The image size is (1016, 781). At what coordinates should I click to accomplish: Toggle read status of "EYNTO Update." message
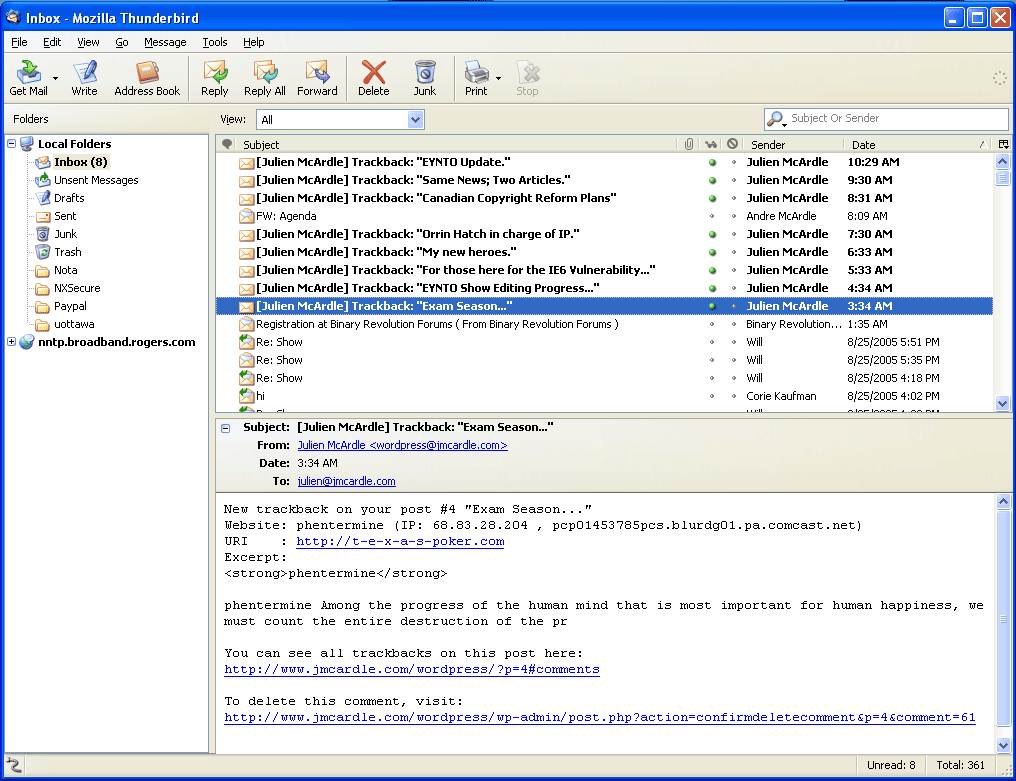(x=712, y=162)
